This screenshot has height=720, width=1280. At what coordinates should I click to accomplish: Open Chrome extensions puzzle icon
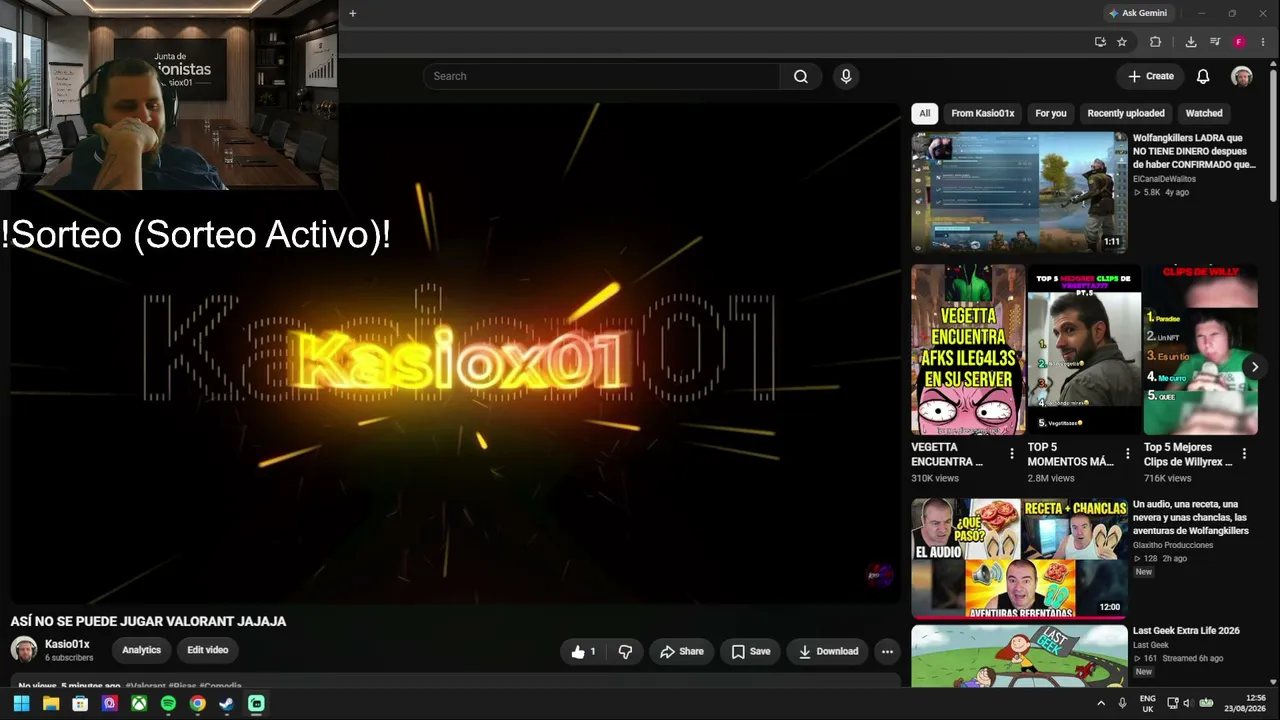click(1155, 42)
